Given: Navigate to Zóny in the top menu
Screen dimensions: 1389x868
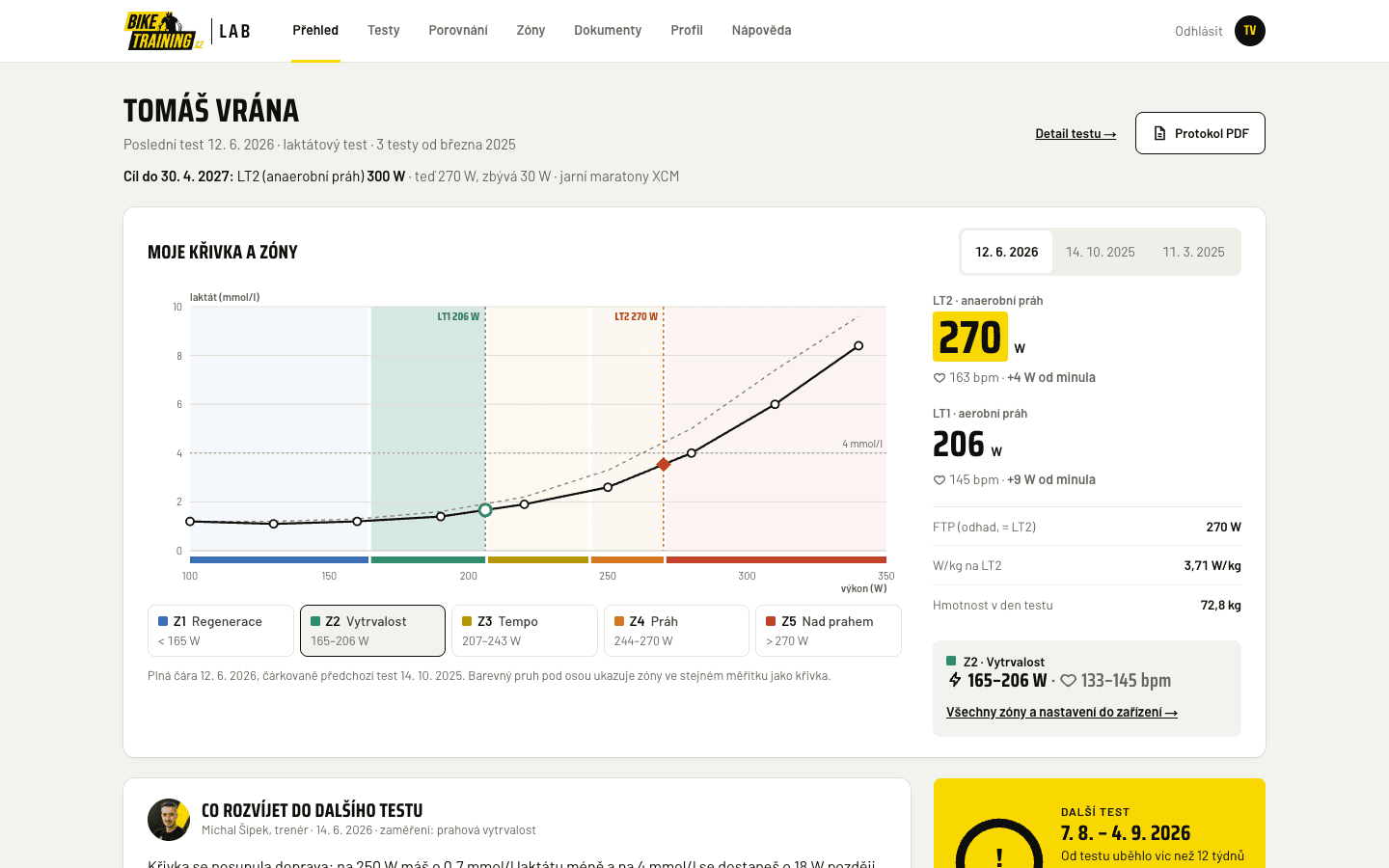Looking at the screenshot, I should tap(531, 31).
